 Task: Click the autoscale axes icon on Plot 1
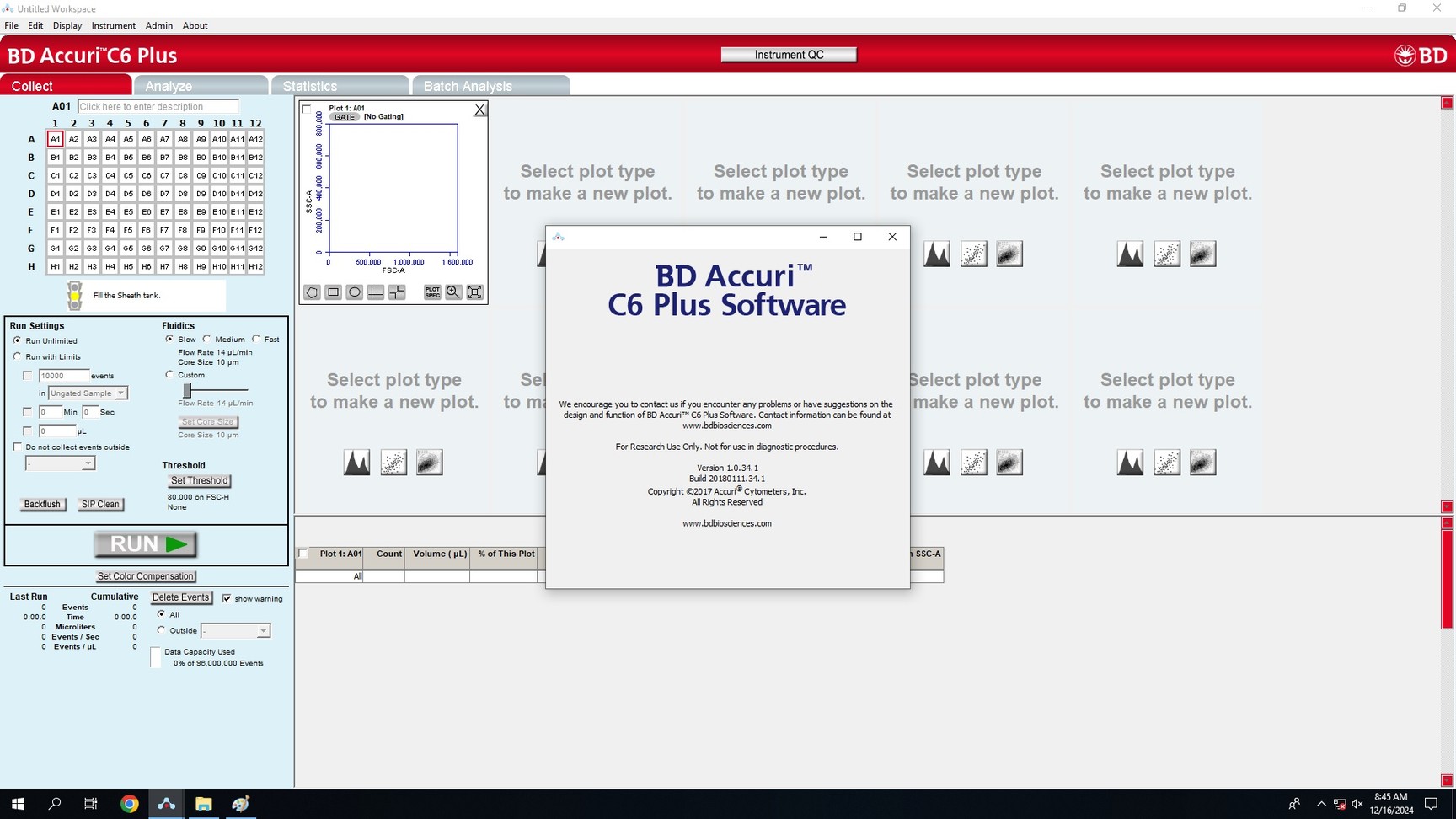coord(474,292)
